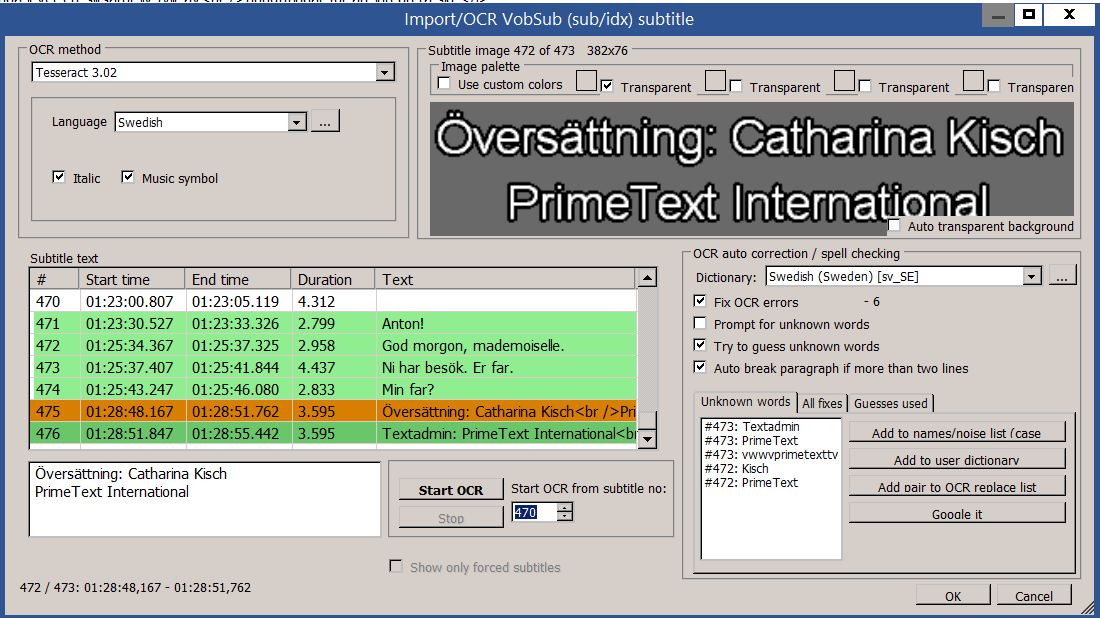Open the Dictionary dropdown Swedish (Sweden)
The width and height of the screenshot is (1100, 618).
click(x=904, y=276)
